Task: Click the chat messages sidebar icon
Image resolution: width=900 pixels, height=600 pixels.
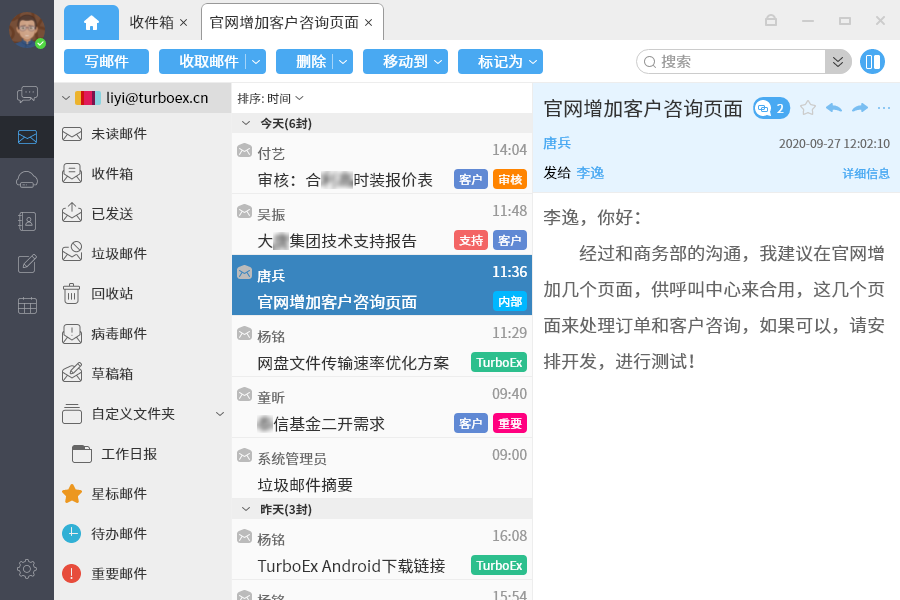Action: tap(27, 95)
